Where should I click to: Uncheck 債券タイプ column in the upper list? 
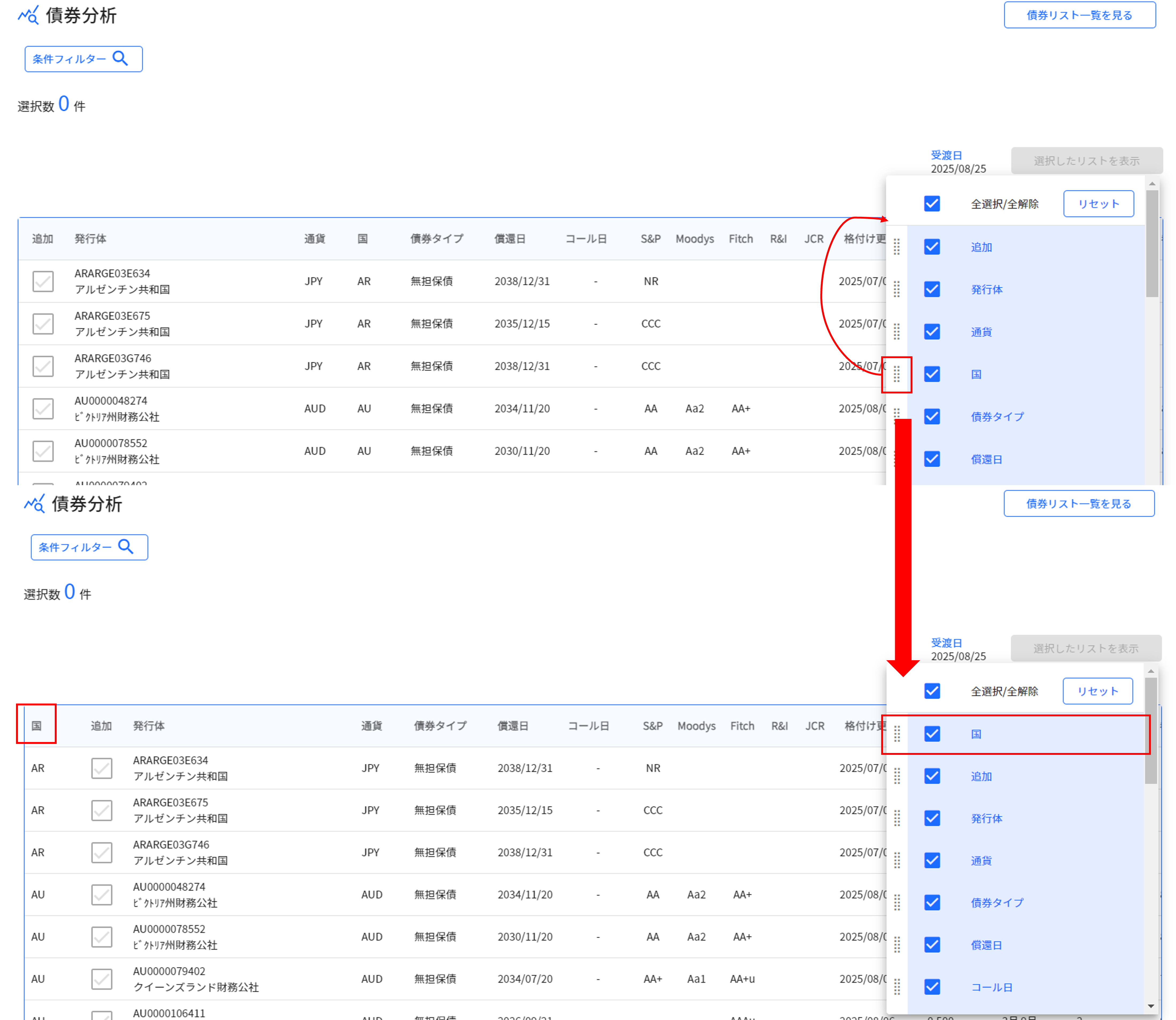coord(932,417)
